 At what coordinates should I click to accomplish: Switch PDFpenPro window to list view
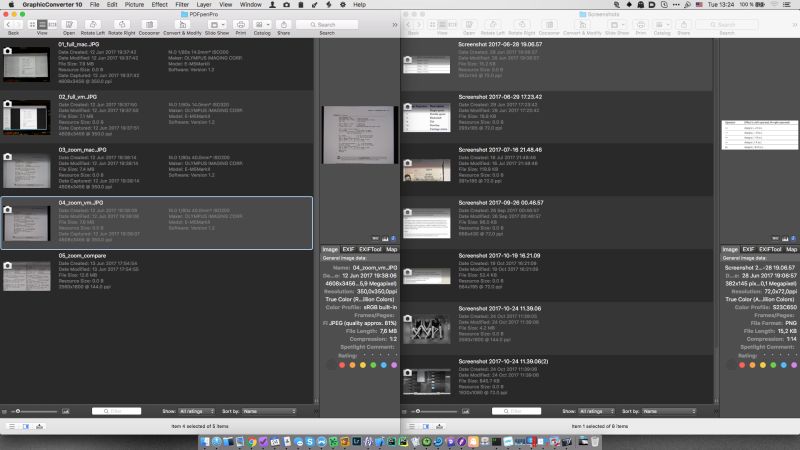click(42, 24)
